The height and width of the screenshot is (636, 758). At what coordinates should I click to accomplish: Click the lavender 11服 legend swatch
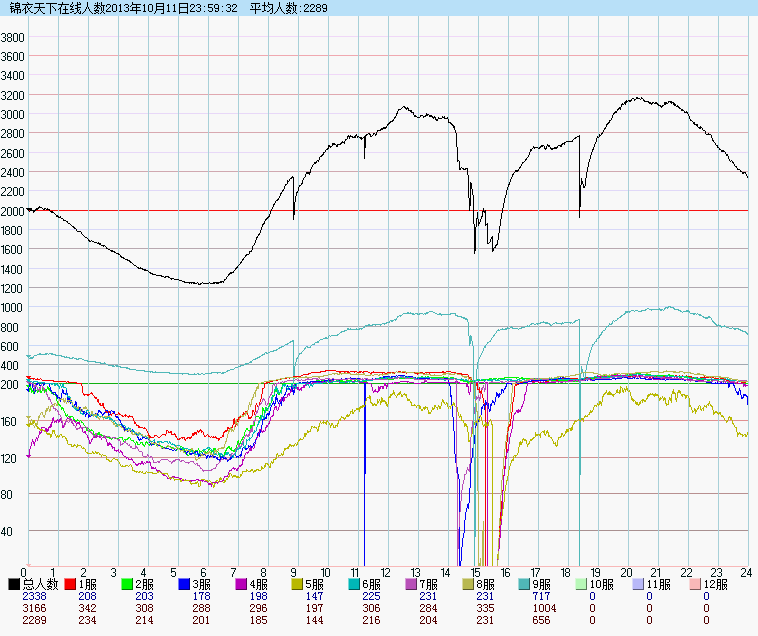coord(639,584)
